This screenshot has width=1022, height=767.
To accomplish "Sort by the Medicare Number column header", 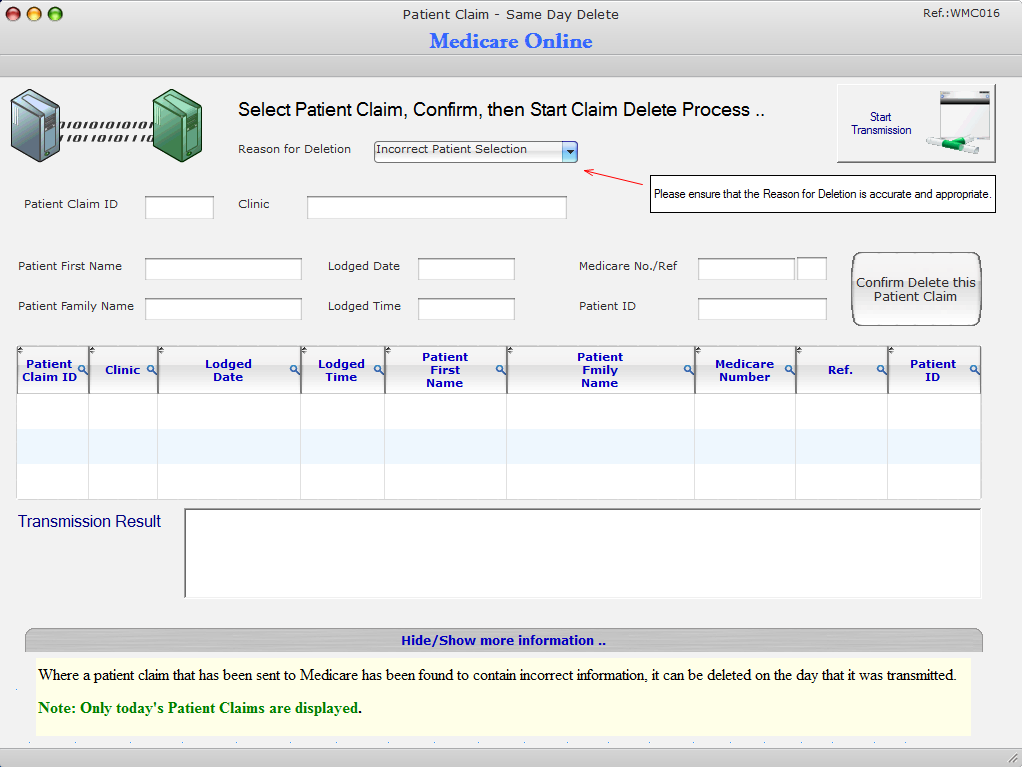I will (x=744, y=370).
